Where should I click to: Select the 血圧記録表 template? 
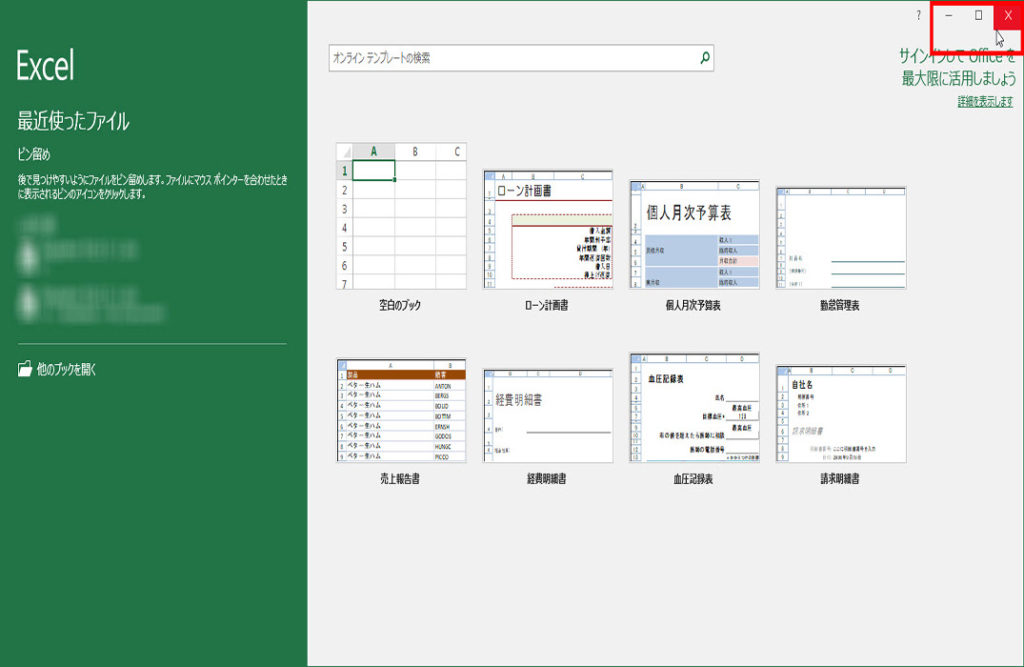[694, 408]
